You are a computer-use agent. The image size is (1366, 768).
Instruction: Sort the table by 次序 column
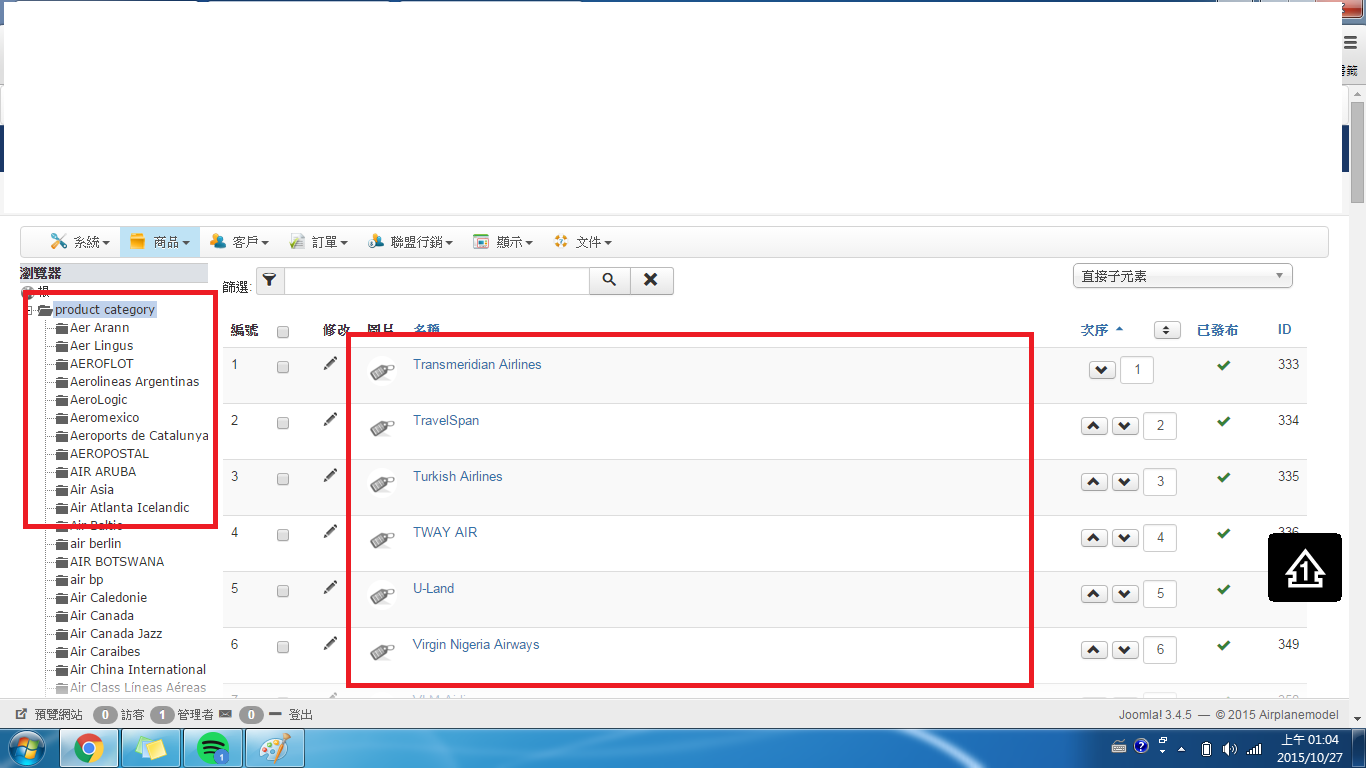[x=1101, y=330]
